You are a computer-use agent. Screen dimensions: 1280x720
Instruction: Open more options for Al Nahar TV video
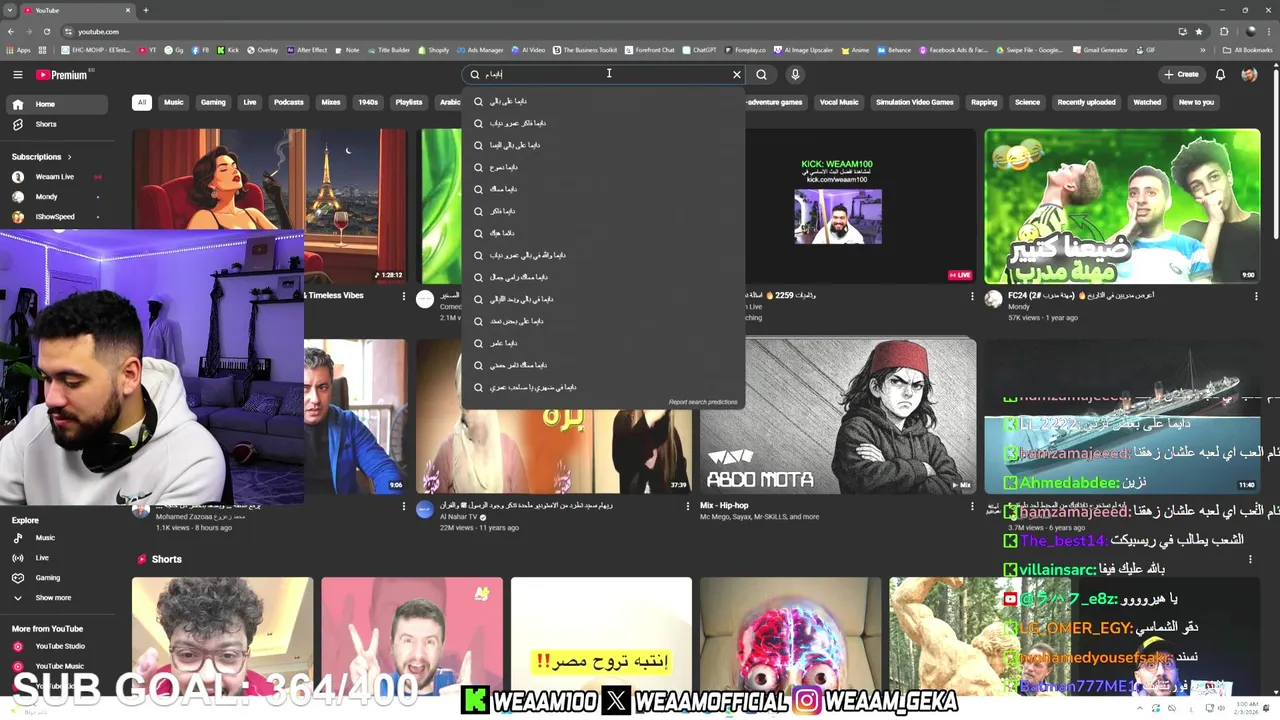click(688, 507)
